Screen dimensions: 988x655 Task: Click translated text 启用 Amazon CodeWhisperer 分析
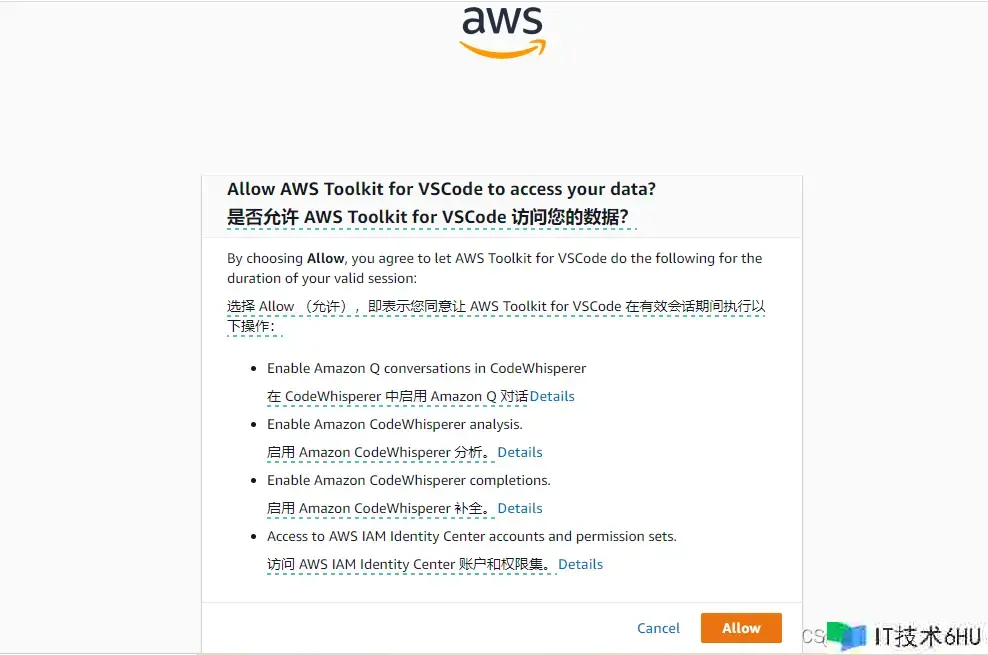(x=380, y=452)
